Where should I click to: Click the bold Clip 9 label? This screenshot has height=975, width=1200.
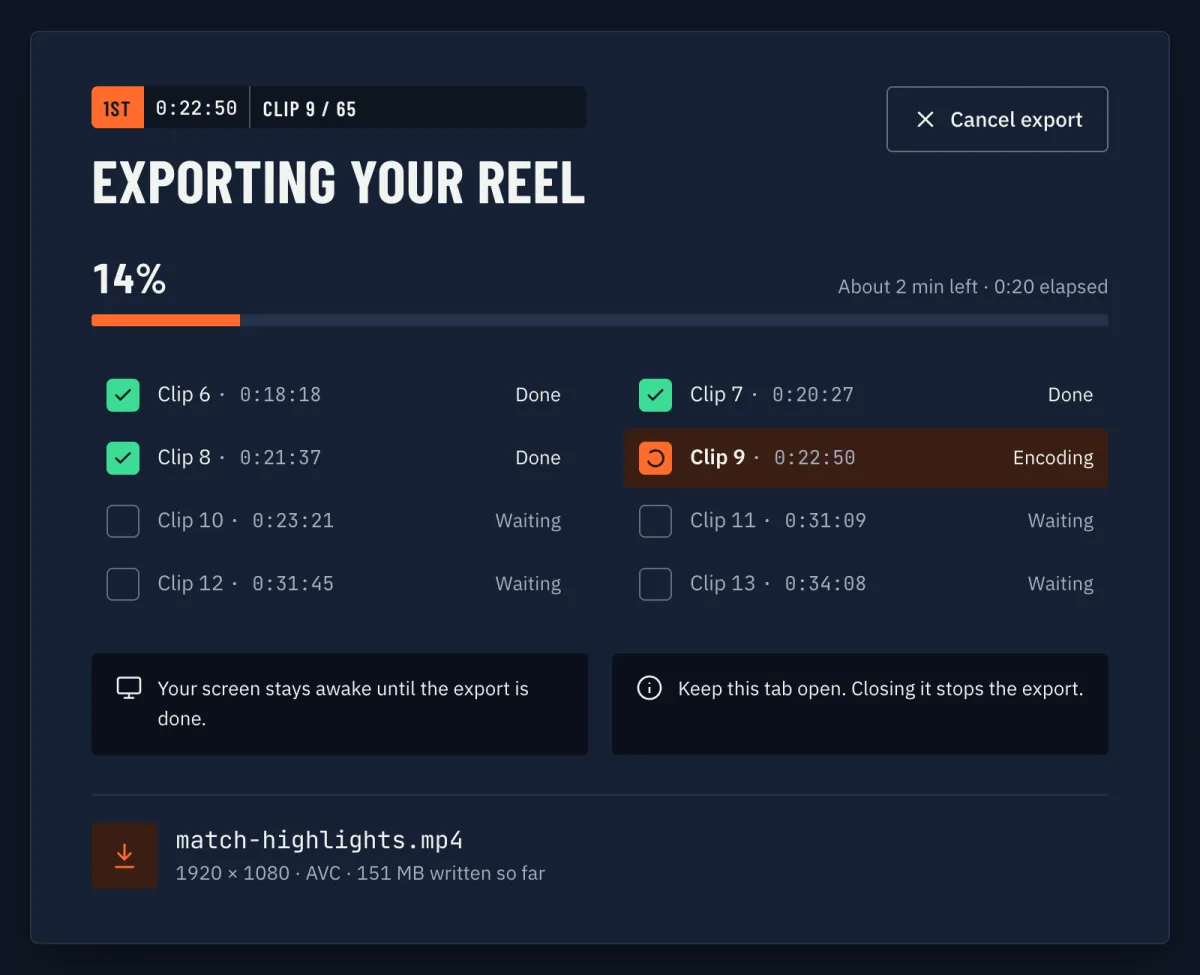[x=718, y=457]
